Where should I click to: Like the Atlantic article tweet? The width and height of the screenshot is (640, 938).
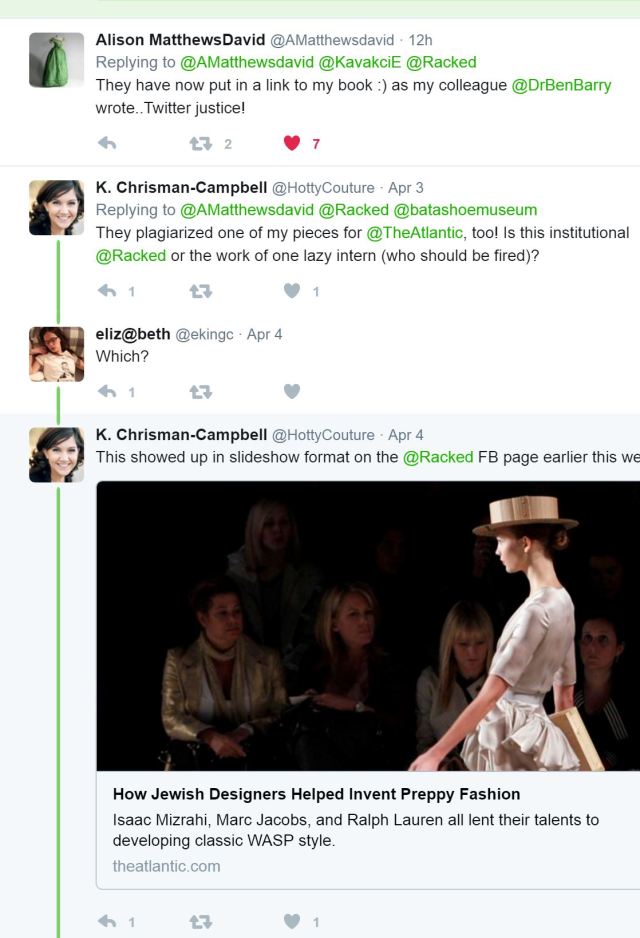click(292, 921)
